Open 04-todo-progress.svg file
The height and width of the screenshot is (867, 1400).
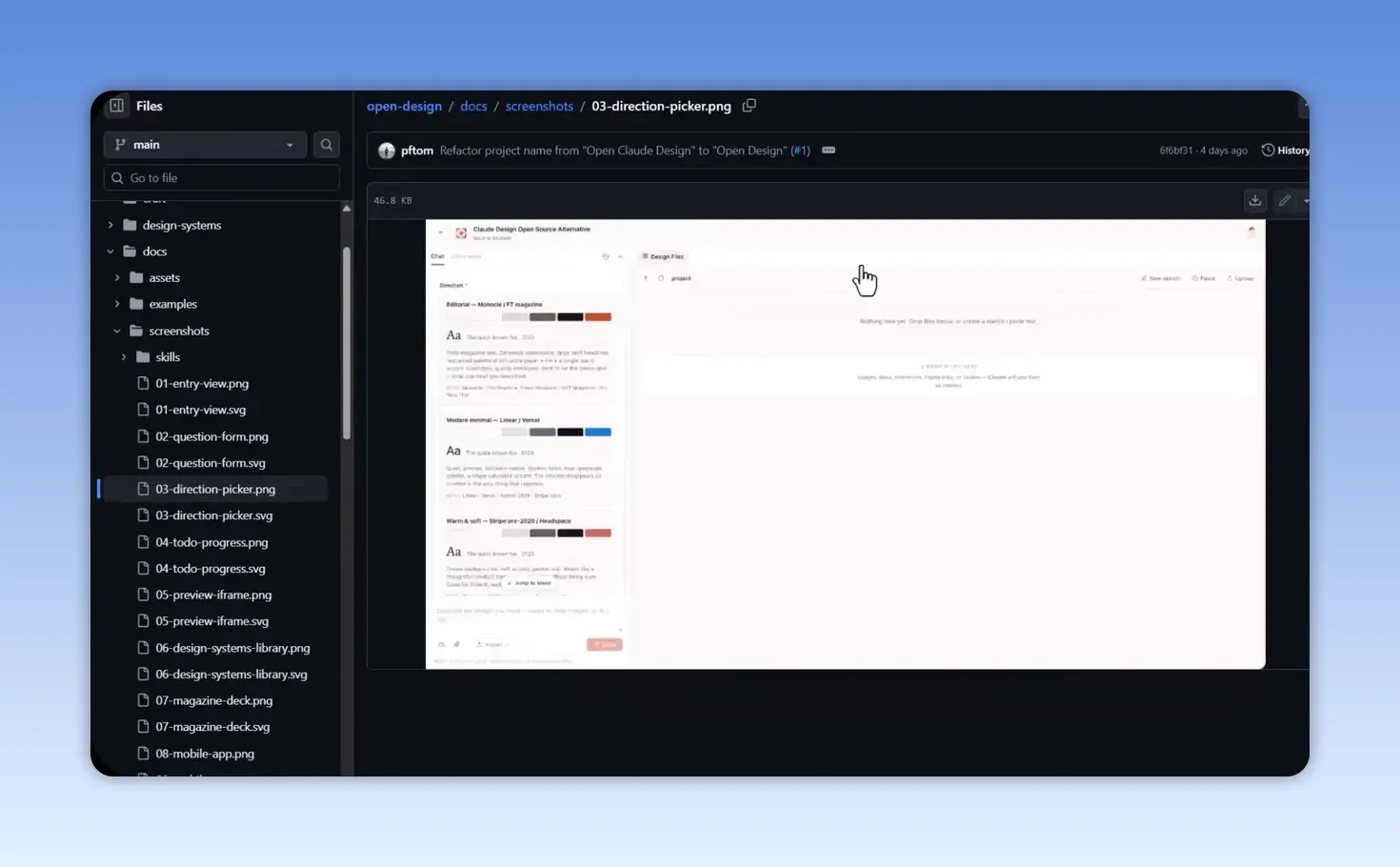(x=210, y=569)
